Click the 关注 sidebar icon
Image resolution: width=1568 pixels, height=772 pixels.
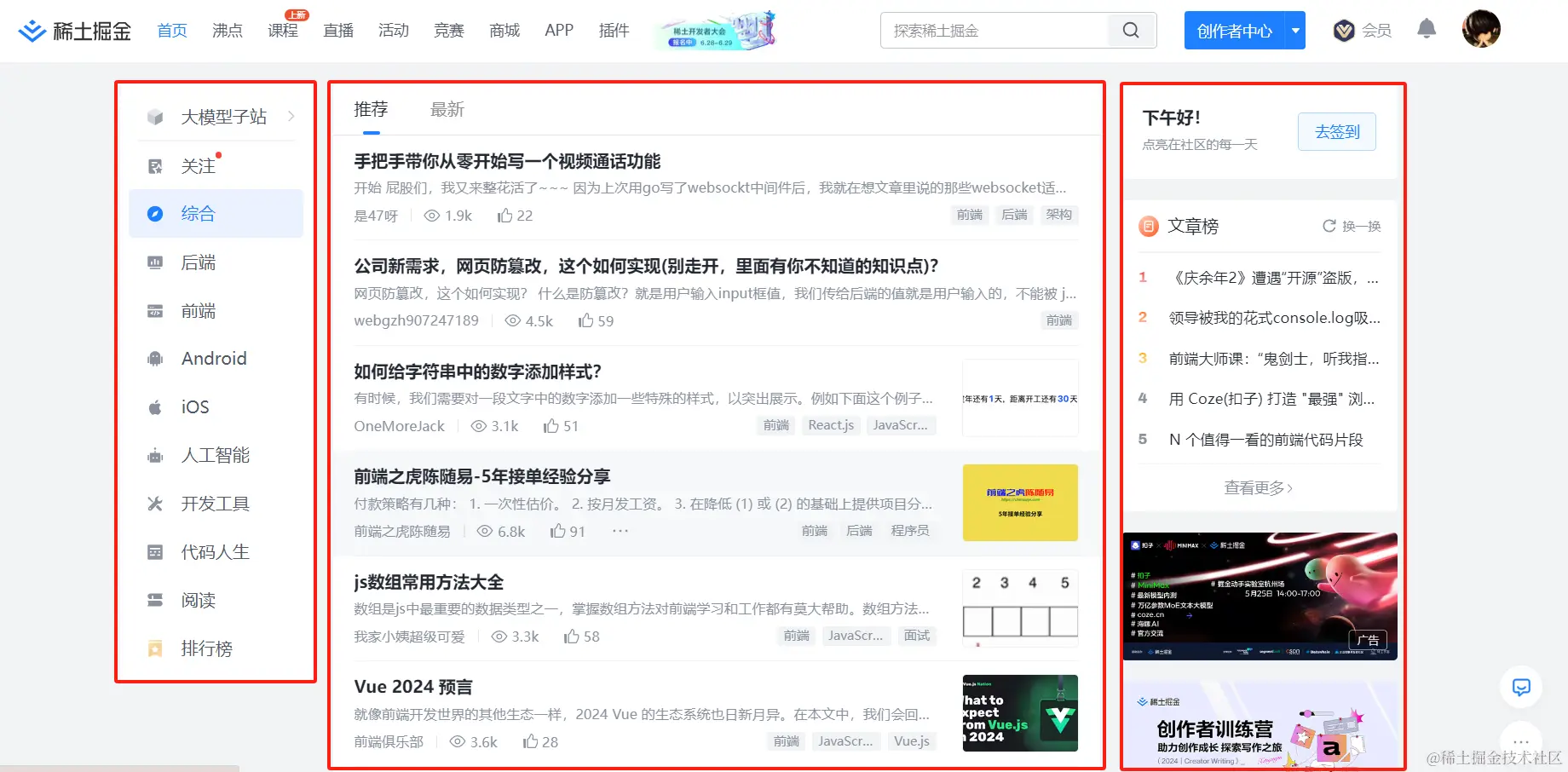tap(155, 166)
